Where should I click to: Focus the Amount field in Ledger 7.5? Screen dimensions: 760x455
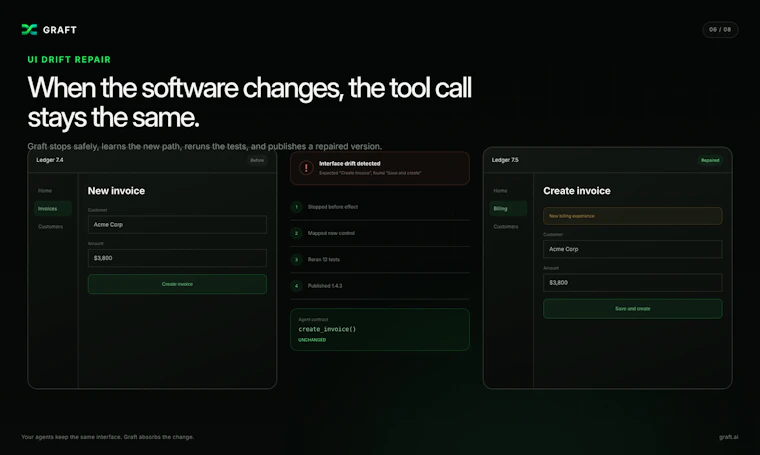pos(633,282)
